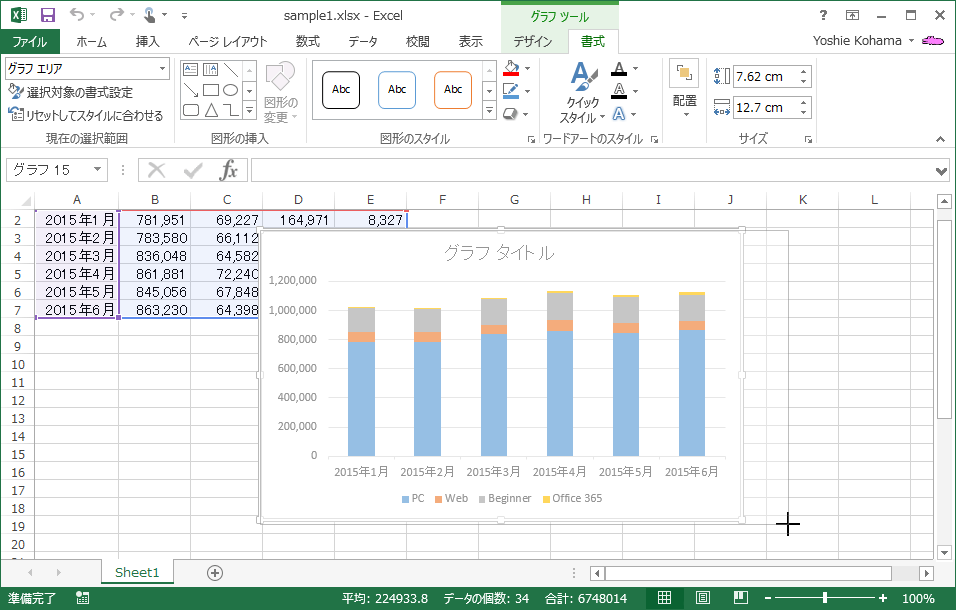Click the Undo arrow icon
Image resolution: width=956 pixels, height=610 pixels.
point(77,15)
